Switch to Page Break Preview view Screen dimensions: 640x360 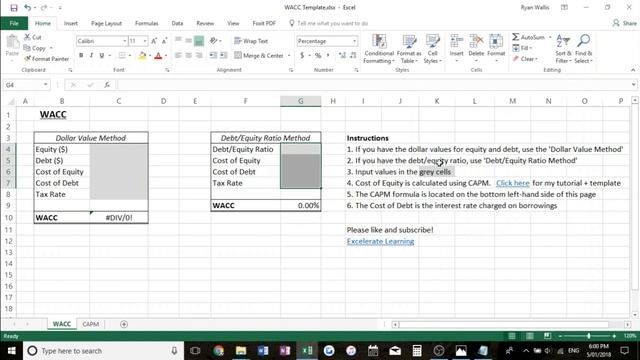(547, 336)
